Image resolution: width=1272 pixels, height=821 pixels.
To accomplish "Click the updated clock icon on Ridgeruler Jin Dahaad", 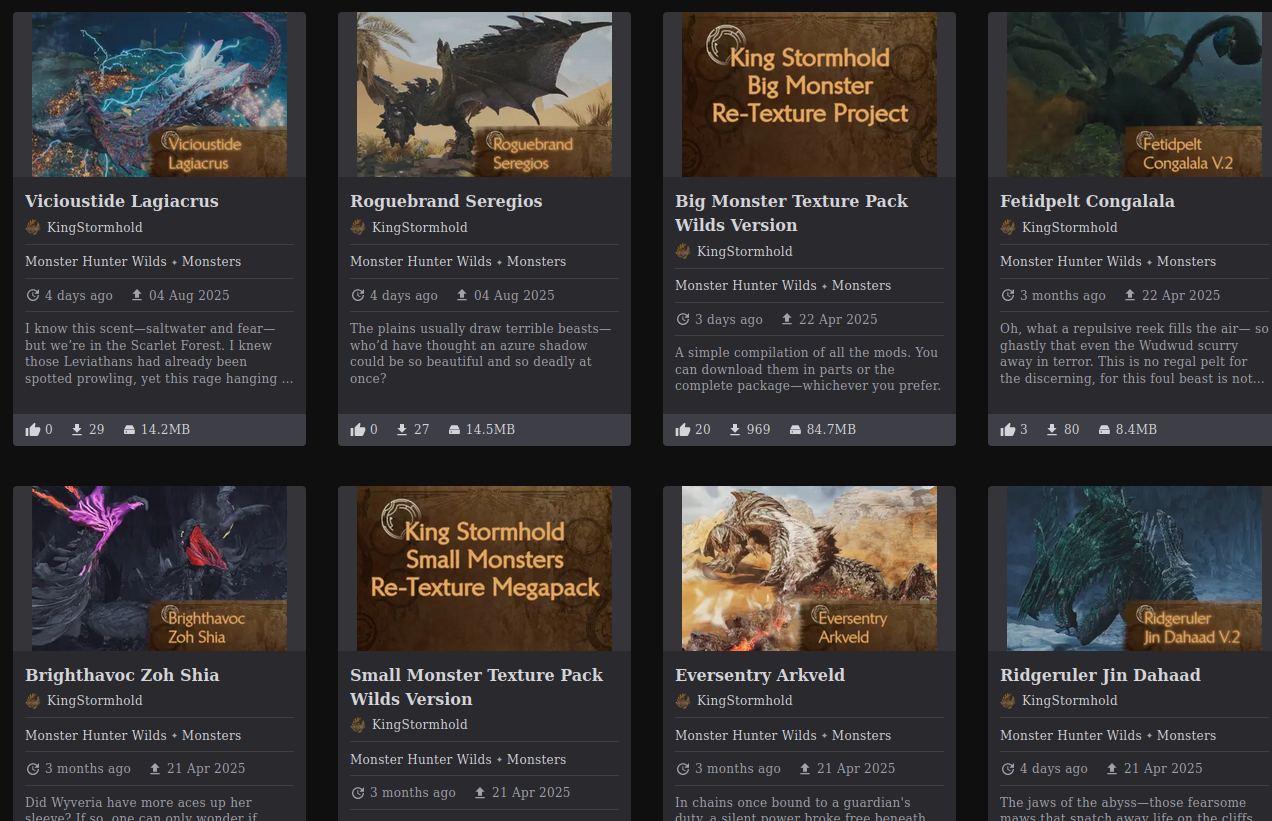I will click(x=1008, y=768).
